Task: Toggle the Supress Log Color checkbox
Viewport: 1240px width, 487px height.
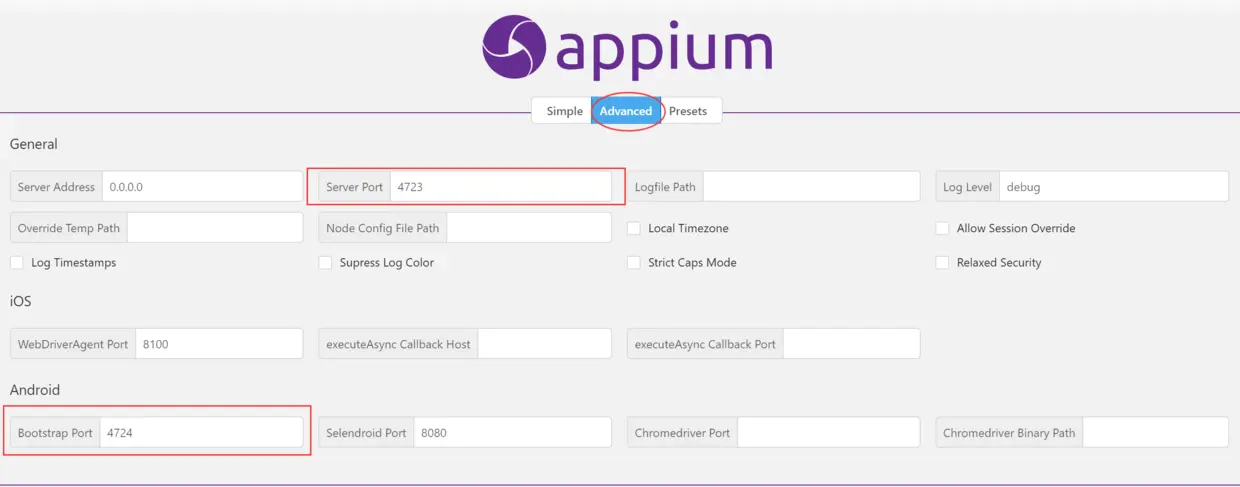Action: (325, 262)
